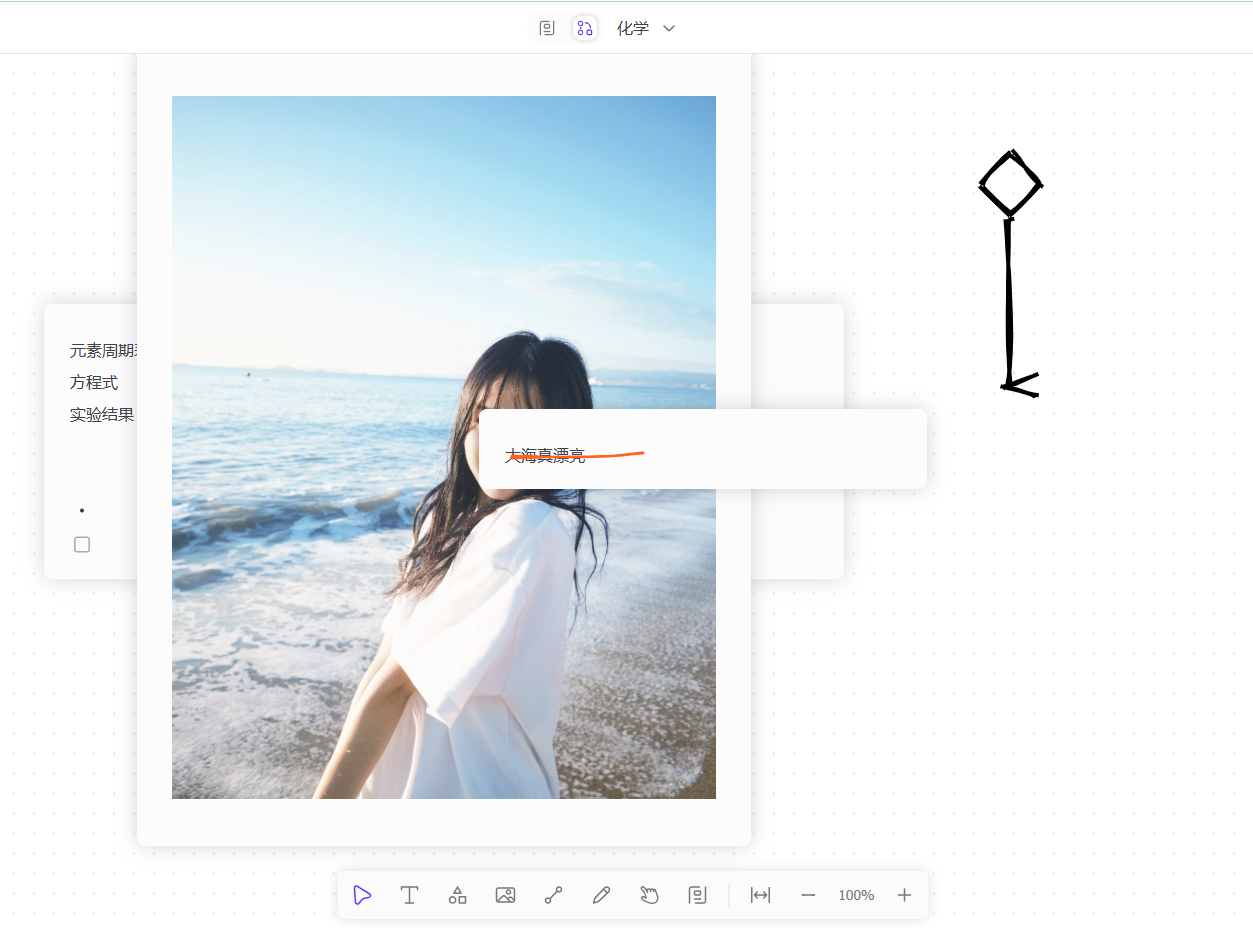
Task: Zoom in with the plus button
Action: tap(904, 895)
